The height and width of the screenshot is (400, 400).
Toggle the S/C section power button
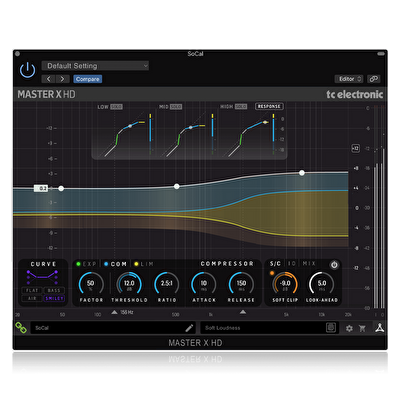click(x=334, y=265)
